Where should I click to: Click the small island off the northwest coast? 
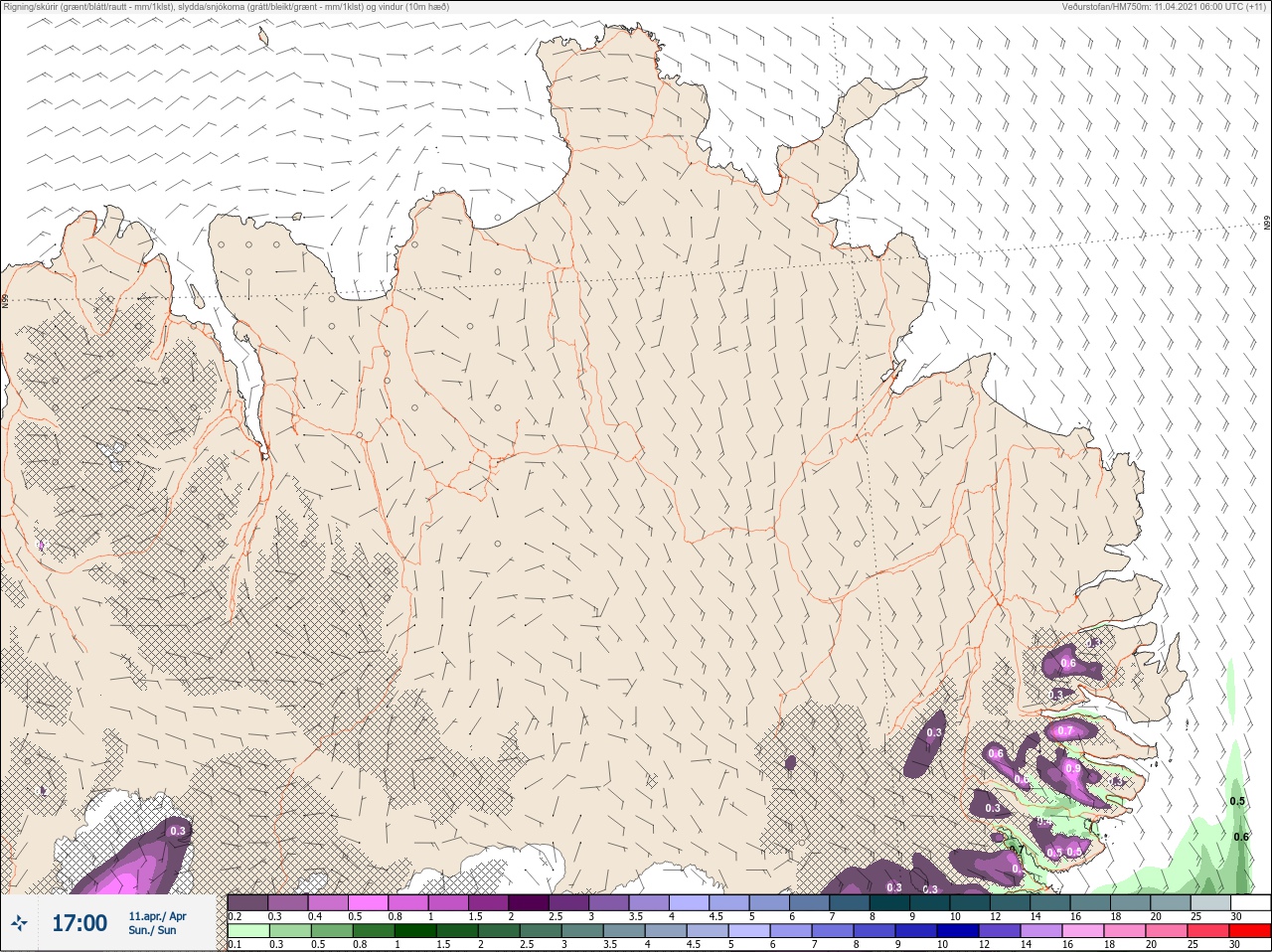pyautogui.click(x=263, y=37)
